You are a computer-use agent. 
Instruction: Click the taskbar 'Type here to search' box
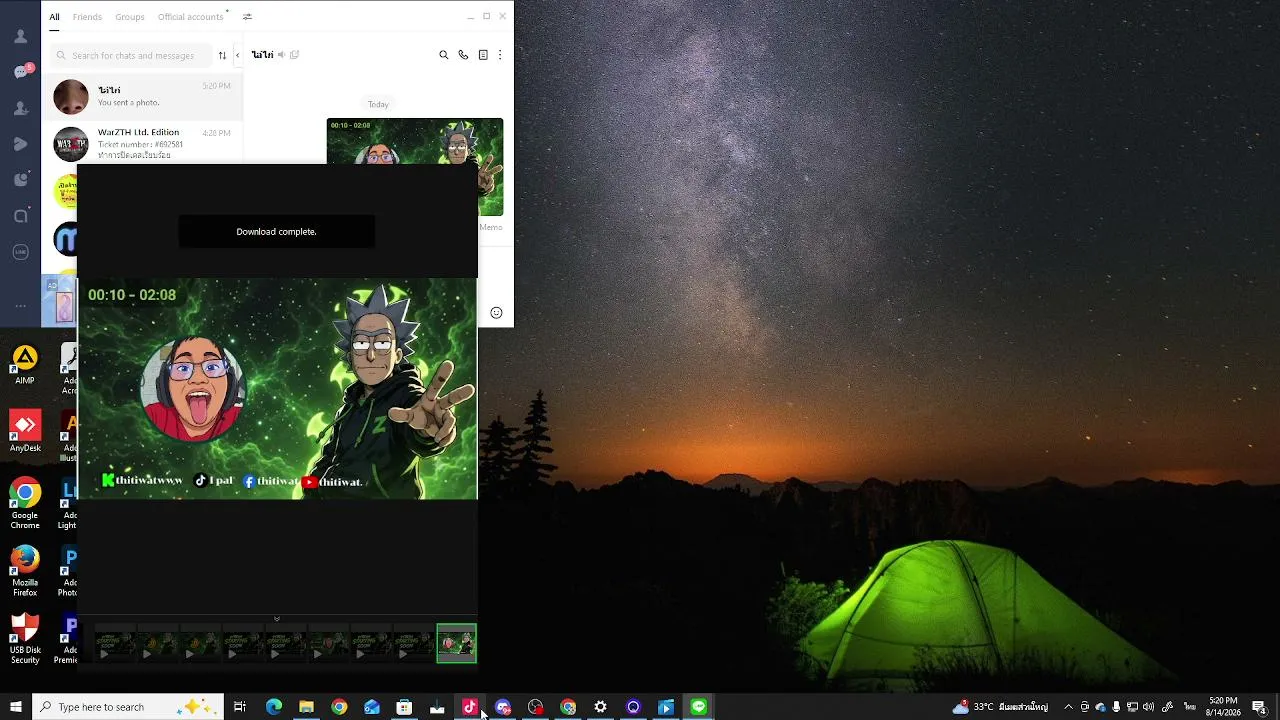point(127,707)
